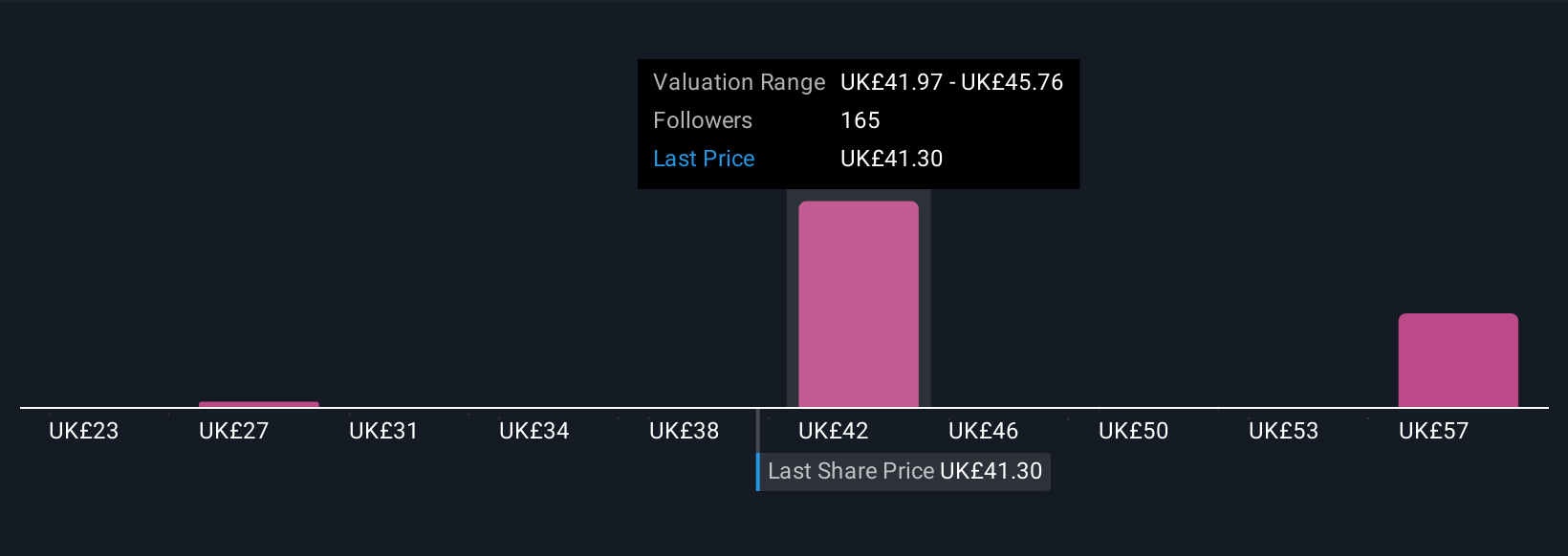Click the Last Share Price UK£41.30 label

[904, 471]
